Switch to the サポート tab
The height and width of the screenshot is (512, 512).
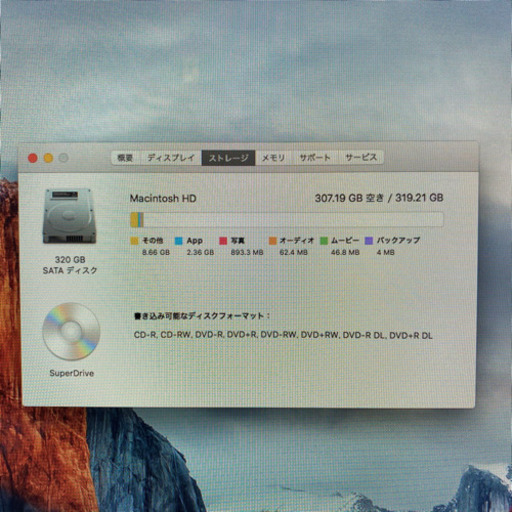tap(315, 158)
